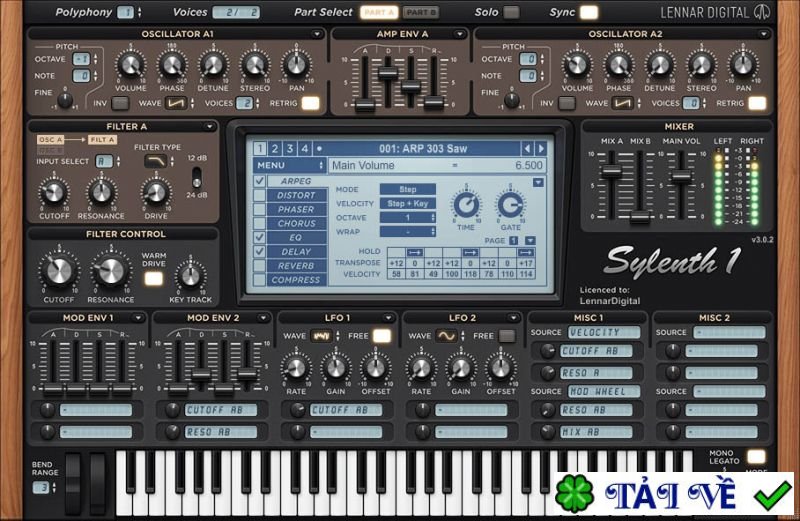Click arpeggiator Time knob

tap(466, 205)
